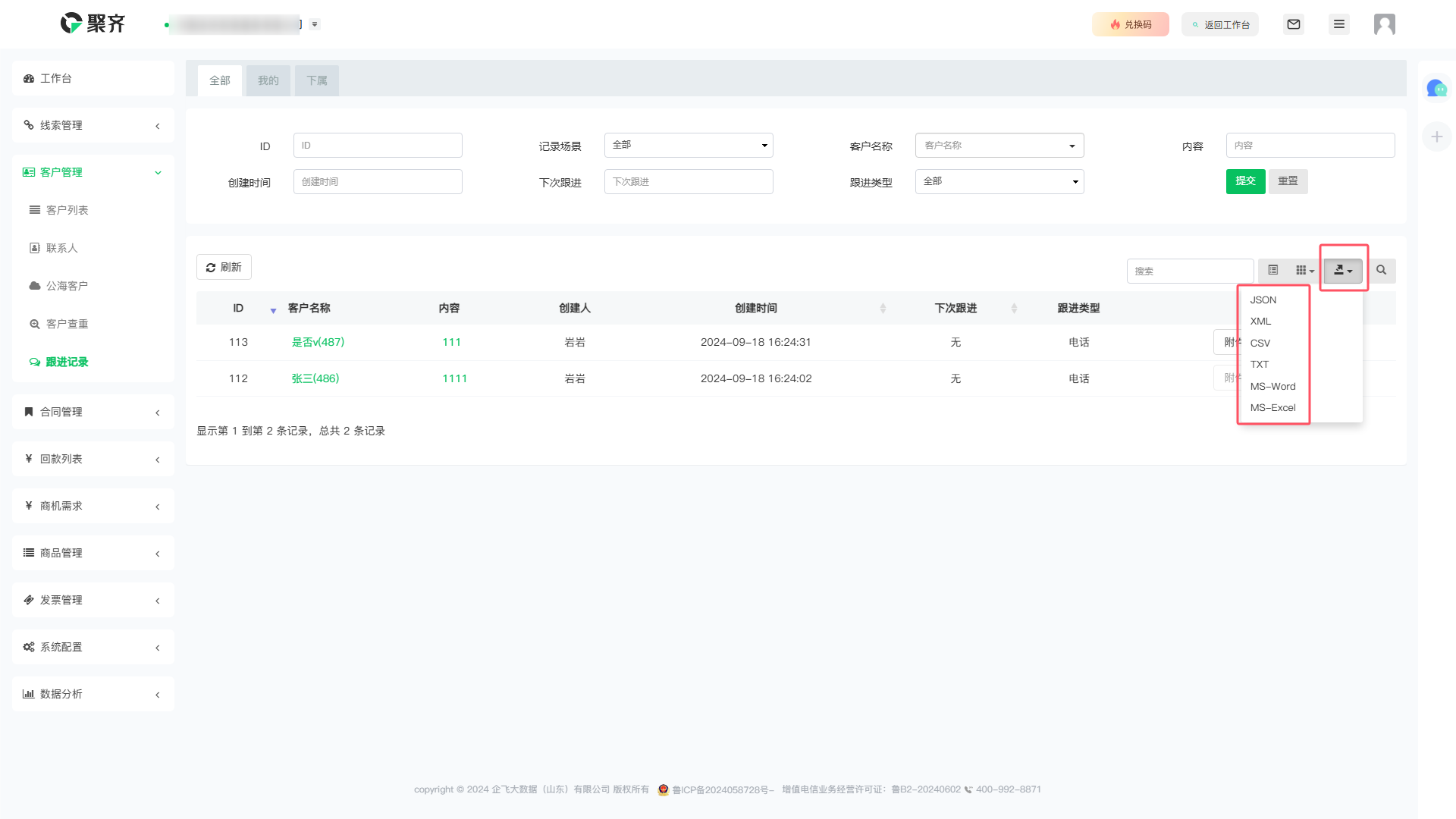The image size is (1456, 819).
Task: Export as XML
Action: click(1261, 321)
